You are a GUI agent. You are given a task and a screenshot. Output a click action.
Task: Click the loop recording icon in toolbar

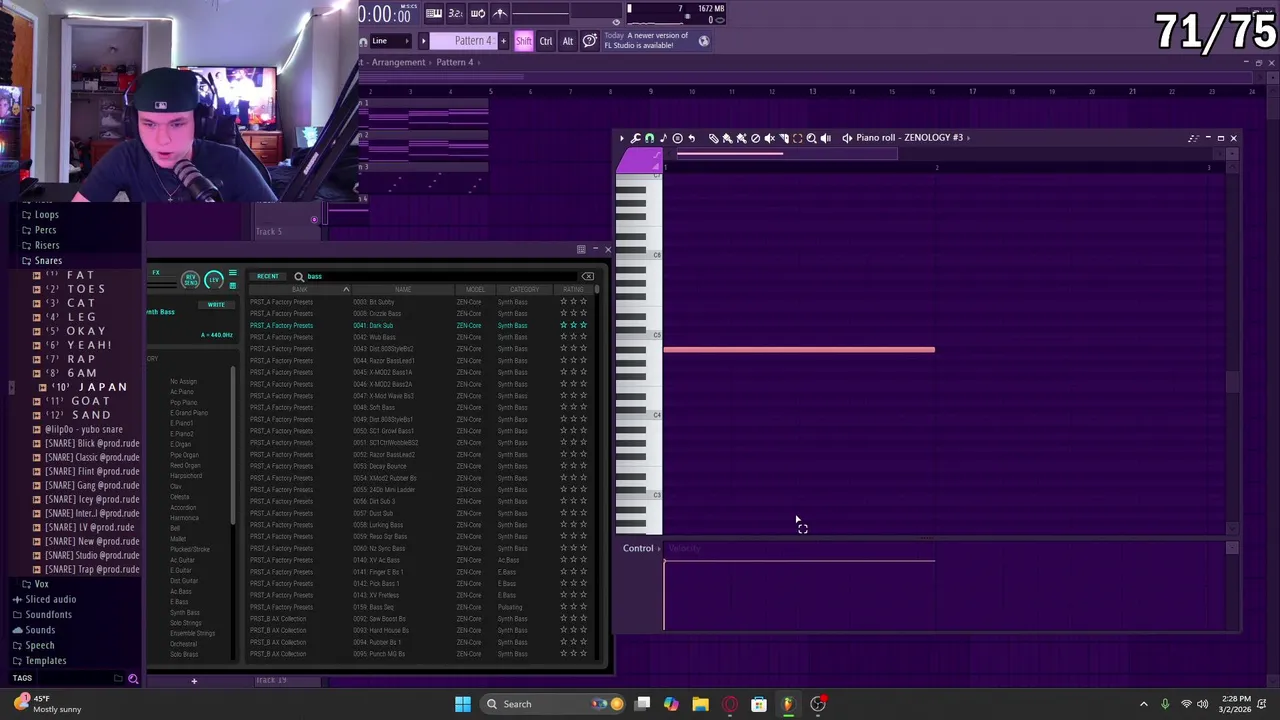pyautogui.click(x=478, y=13)
